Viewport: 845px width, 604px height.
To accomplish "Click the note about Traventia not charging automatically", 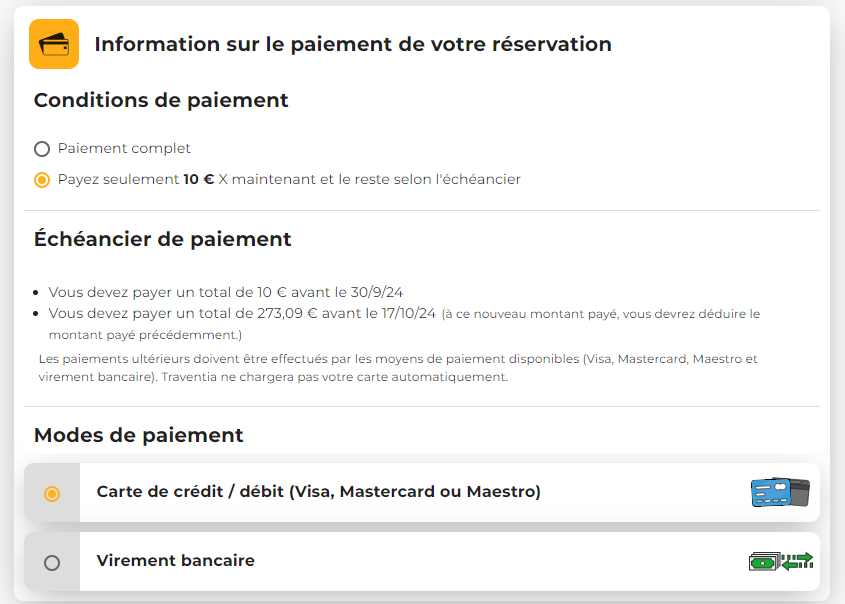I will click(x=273, y=377).
